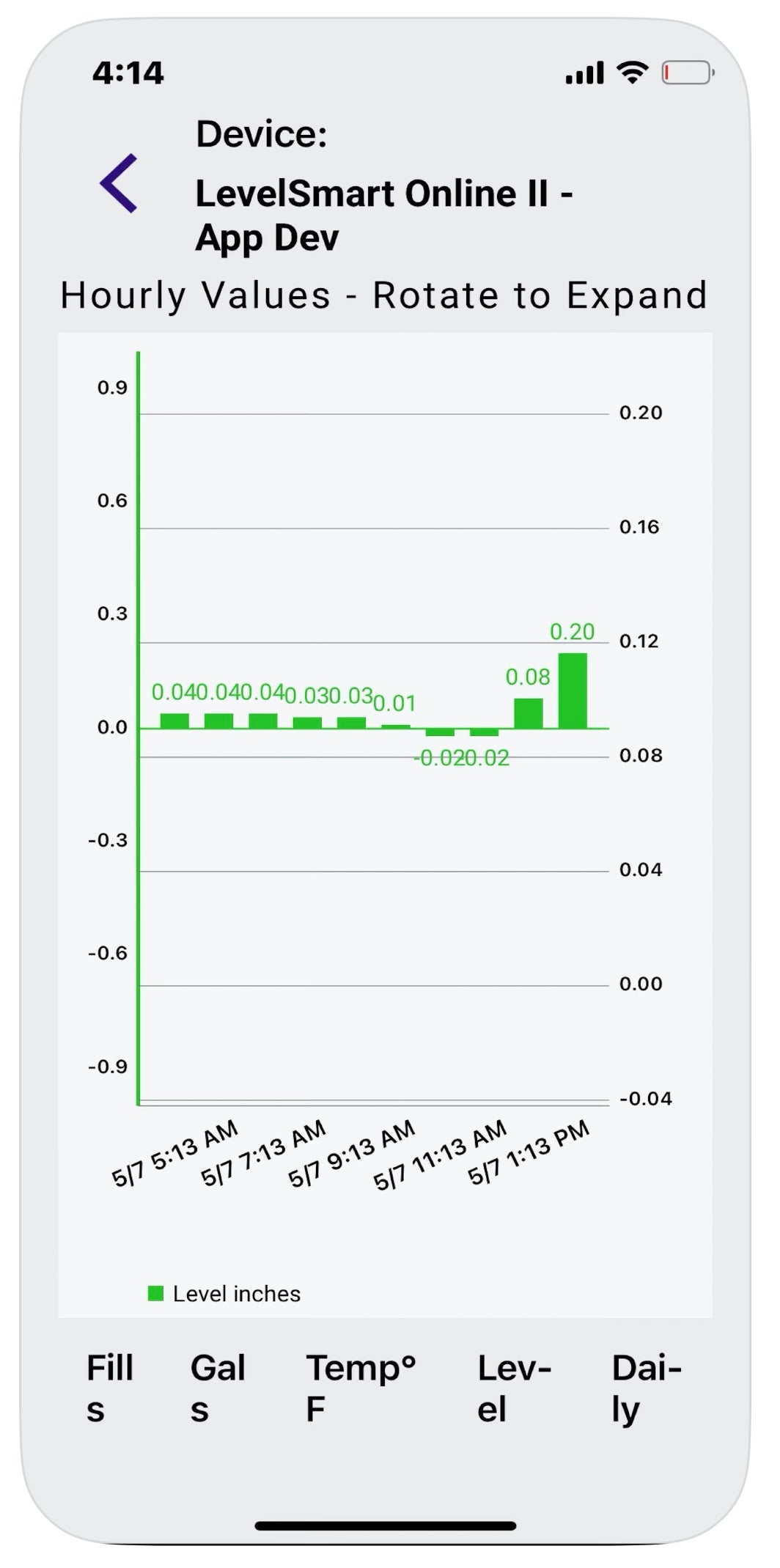This screenshot has width=780, height=1568.
Task: Switch to the Gals tab
Action: 217,1388
